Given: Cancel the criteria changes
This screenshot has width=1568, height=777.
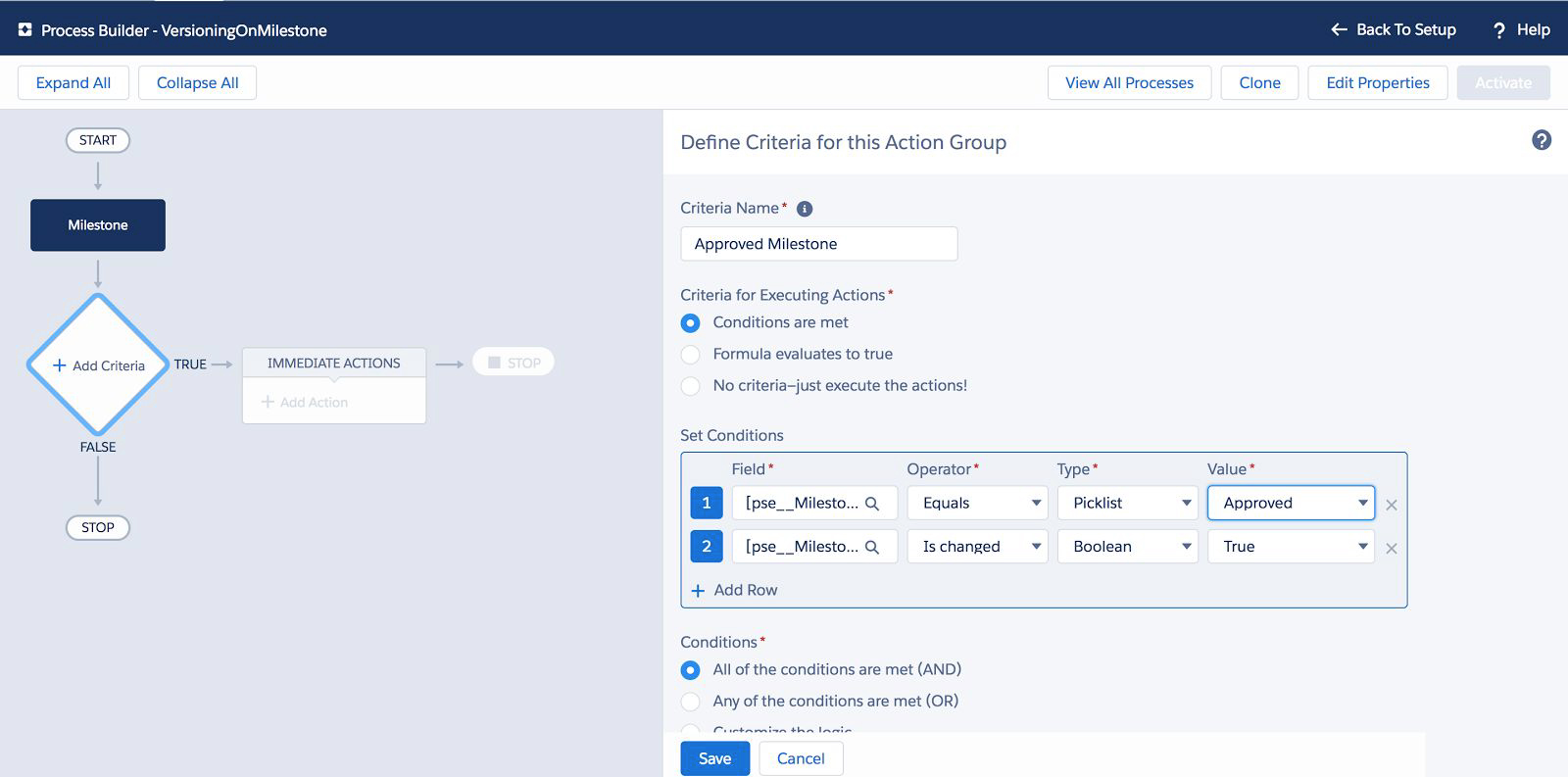Looking at the screenshot, I should pos(801,758).
